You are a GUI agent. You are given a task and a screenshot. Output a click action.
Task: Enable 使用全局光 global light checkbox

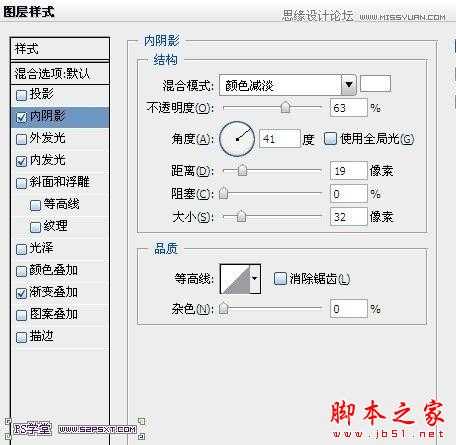330,138
